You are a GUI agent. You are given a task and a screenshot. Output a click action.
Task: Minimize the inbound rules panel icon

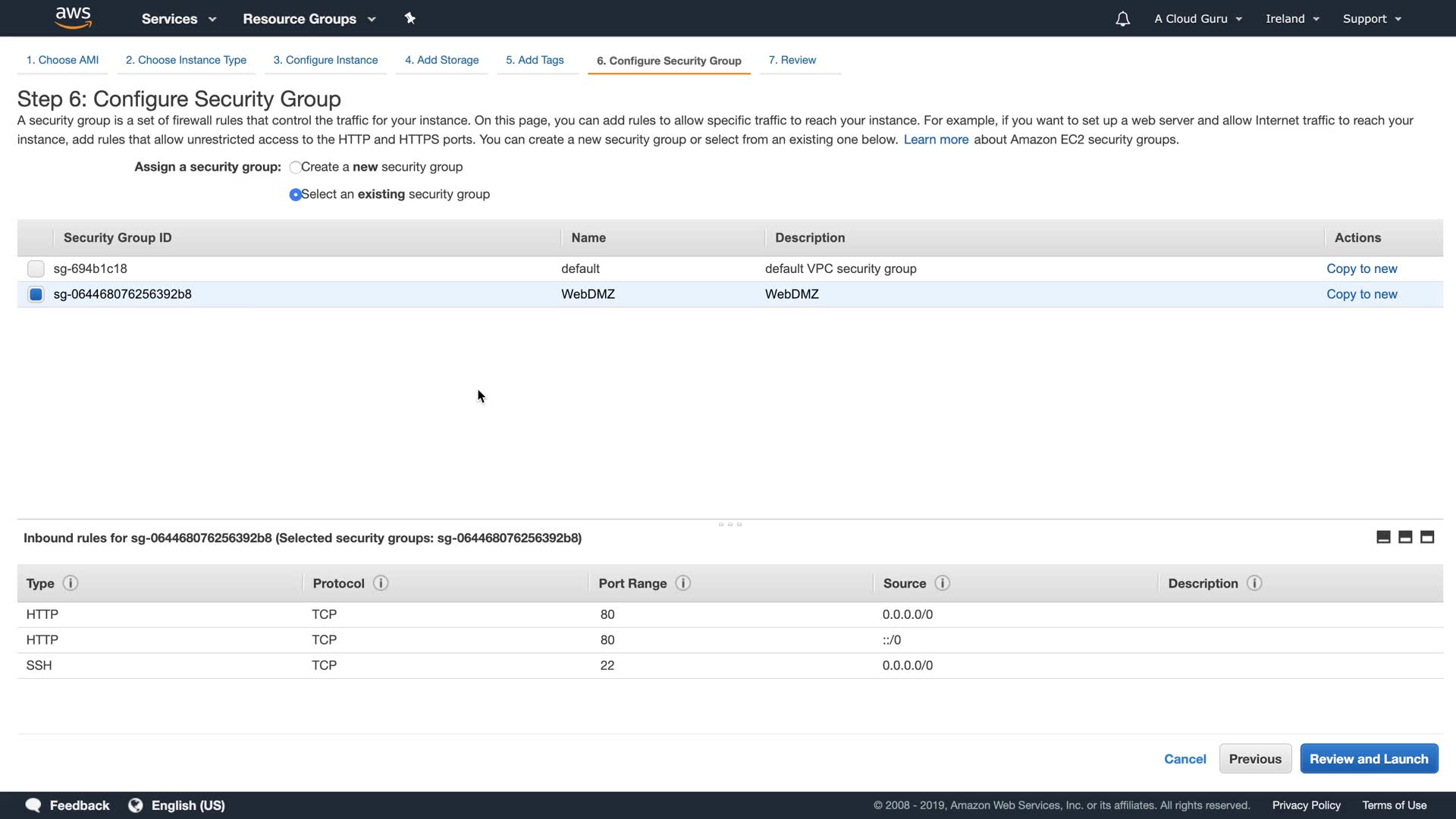coord(1383,538)
